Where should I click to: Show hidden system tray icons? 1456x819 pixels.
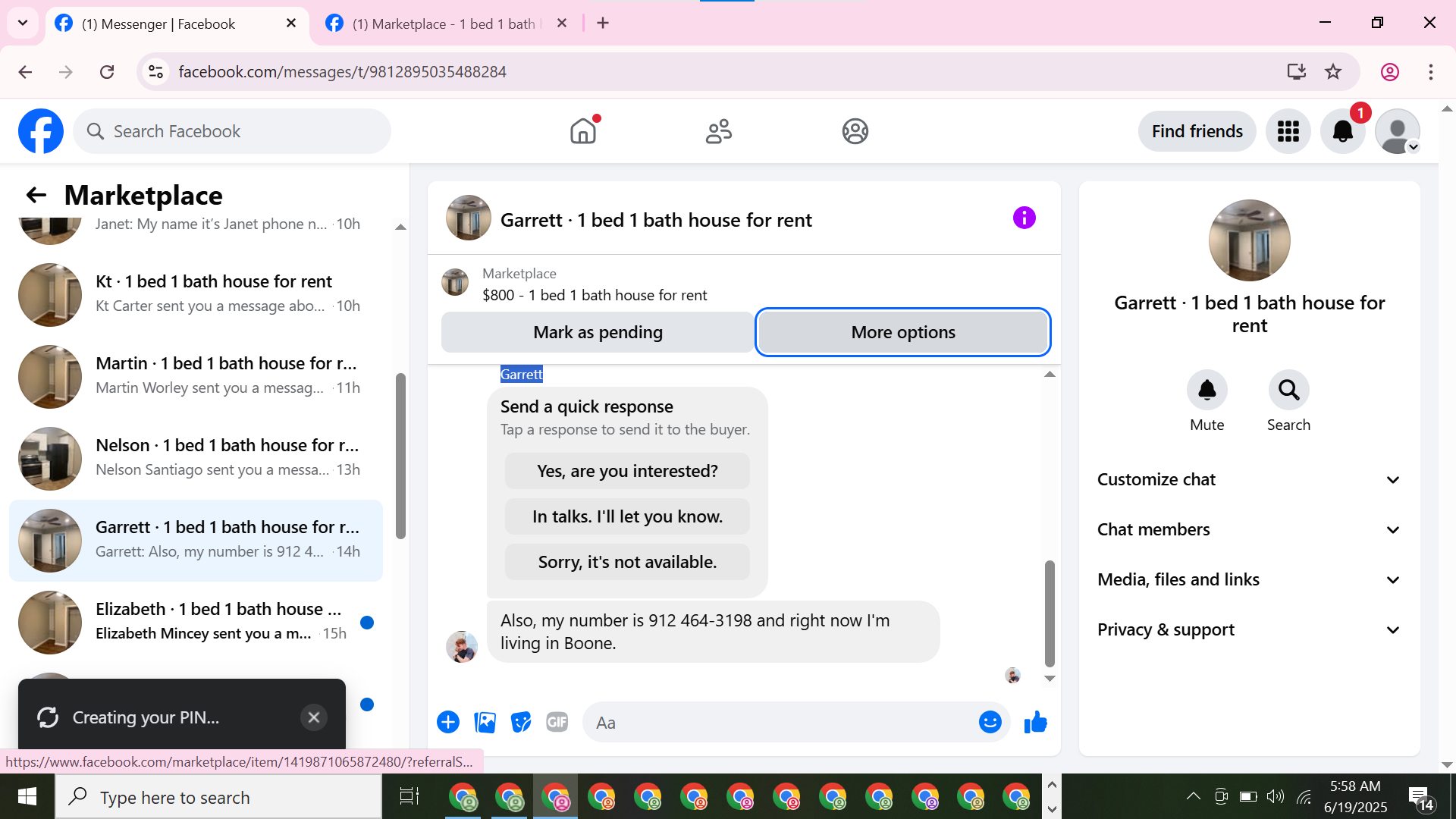[1193, 796]
